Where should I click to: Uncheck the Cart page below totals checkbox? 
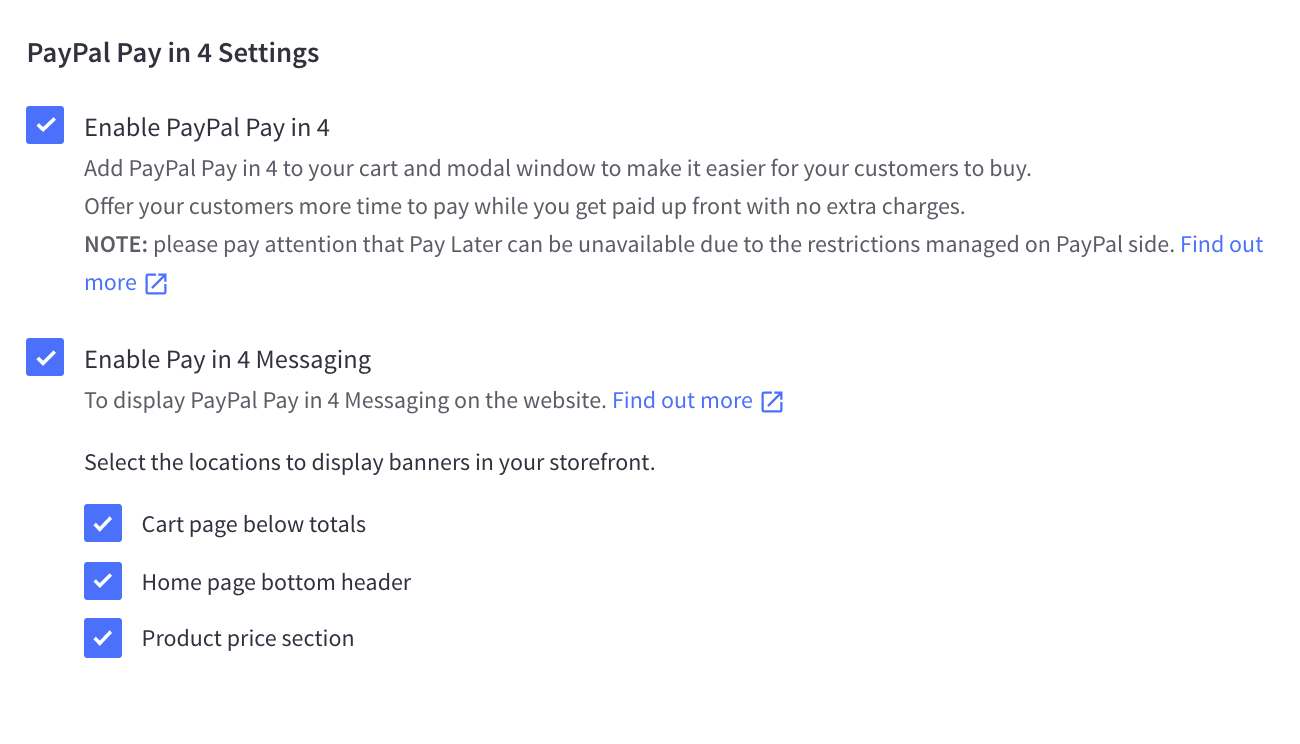(x=103, y=523)
